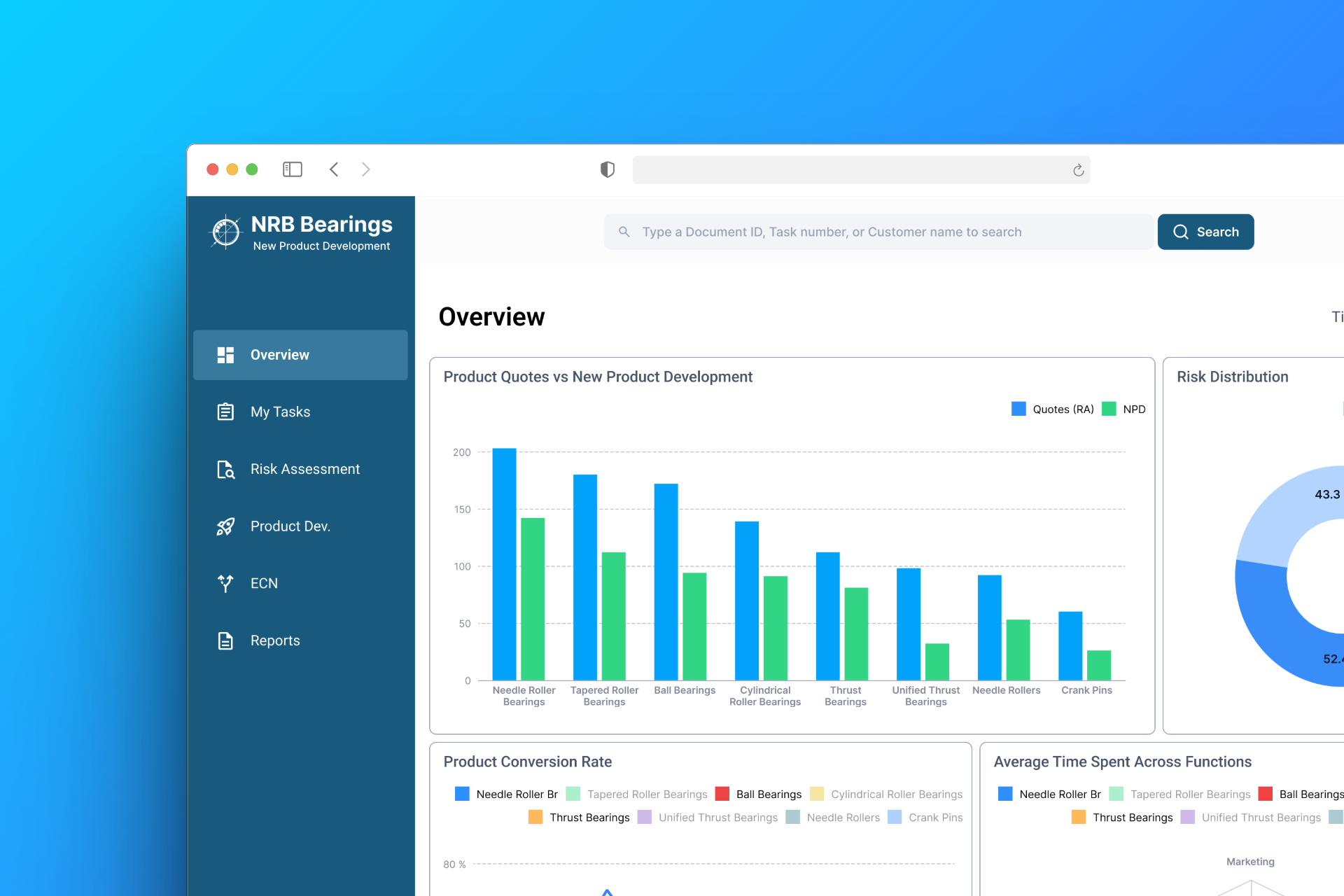The width and height of the screenshot is (1344, 896).
Task: Select the Reports menu item
Action: point(300,640)
